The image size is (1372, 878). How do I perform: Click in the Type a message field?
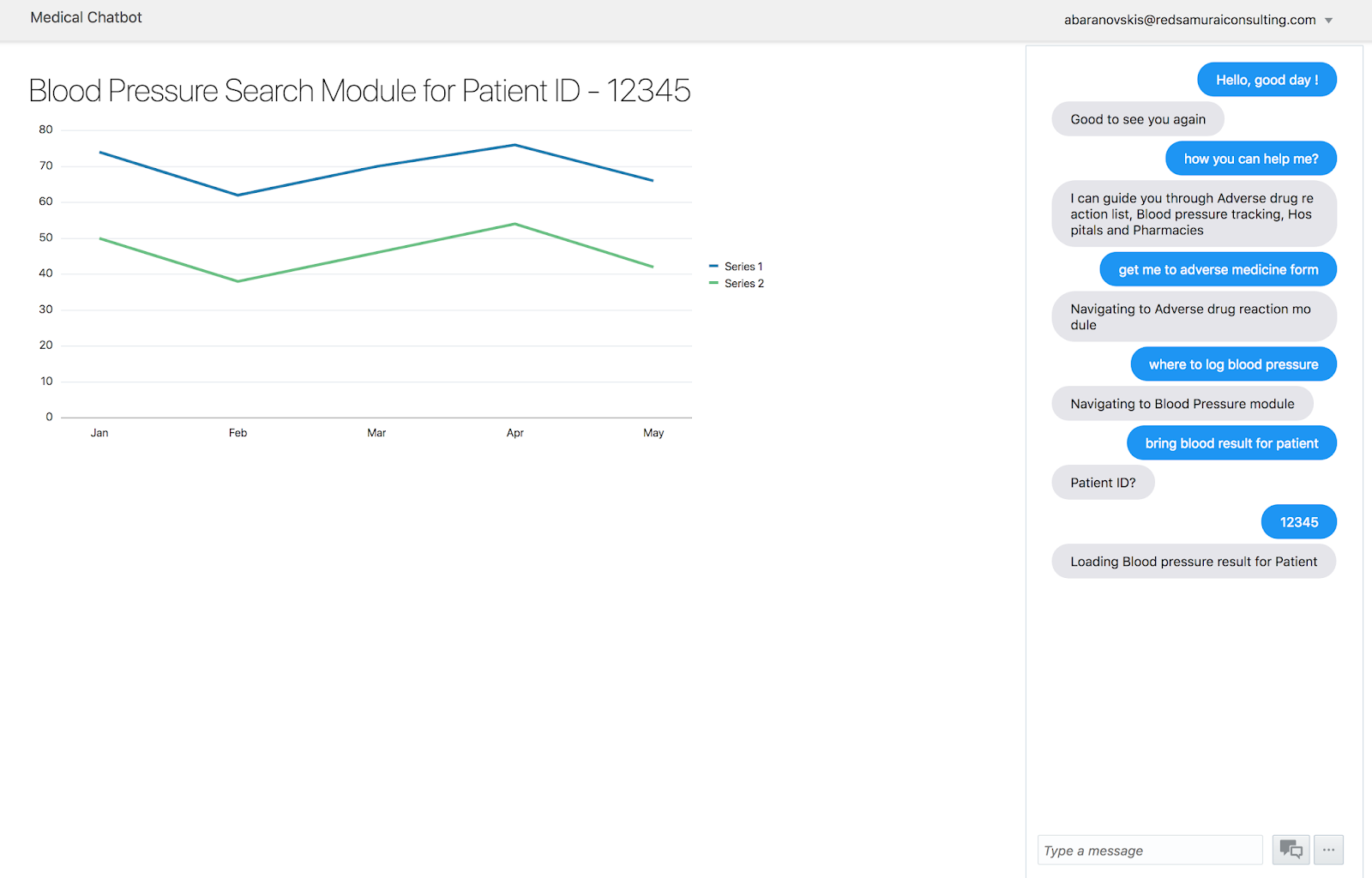coord(1149,851)
